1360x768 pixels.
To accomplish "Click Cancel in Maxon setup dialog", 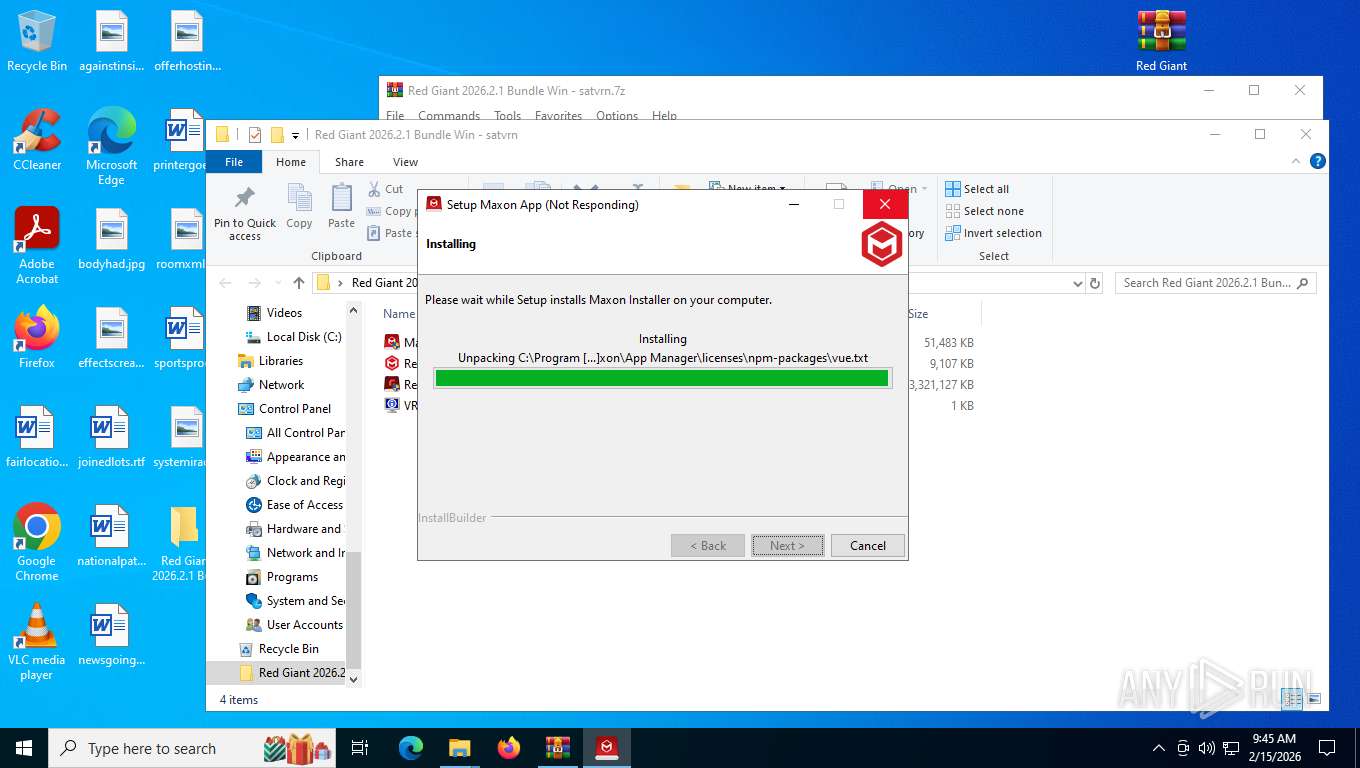I will [x=868, y=546].
